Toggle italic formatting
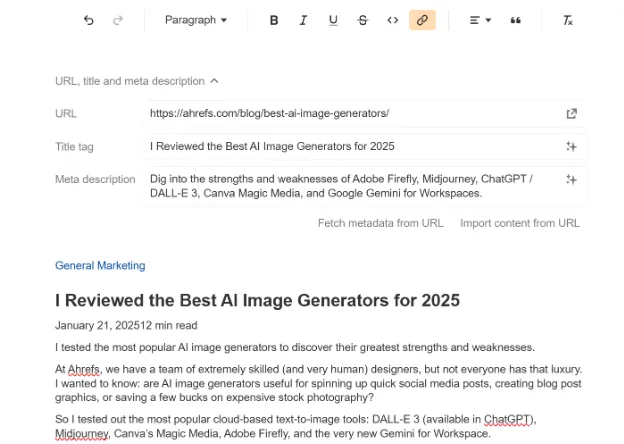Screen dimensions: 624x444 tap(303, 20)
